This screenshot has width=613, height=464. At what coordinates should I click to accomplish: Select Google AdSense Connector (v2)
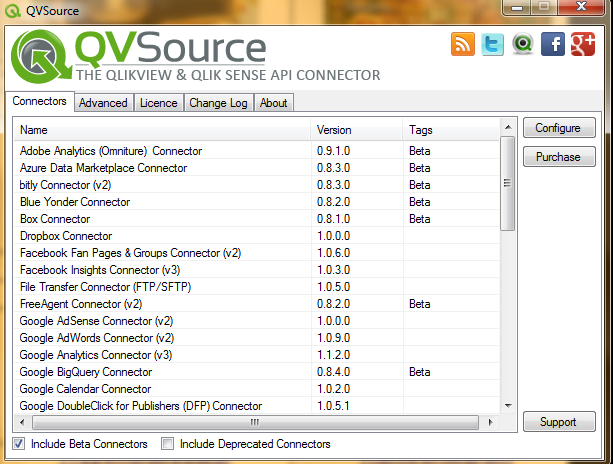tap(257, 321)
